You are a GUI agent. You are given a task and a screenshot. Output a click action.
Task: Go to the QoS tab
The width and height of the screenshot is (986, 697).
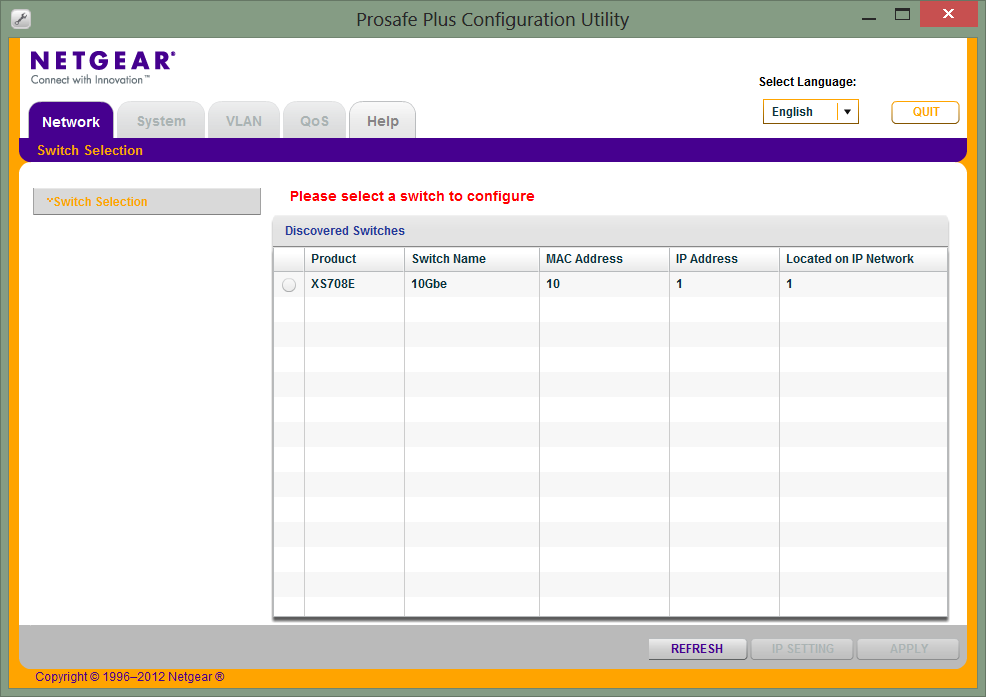click(x=314, y=121)
